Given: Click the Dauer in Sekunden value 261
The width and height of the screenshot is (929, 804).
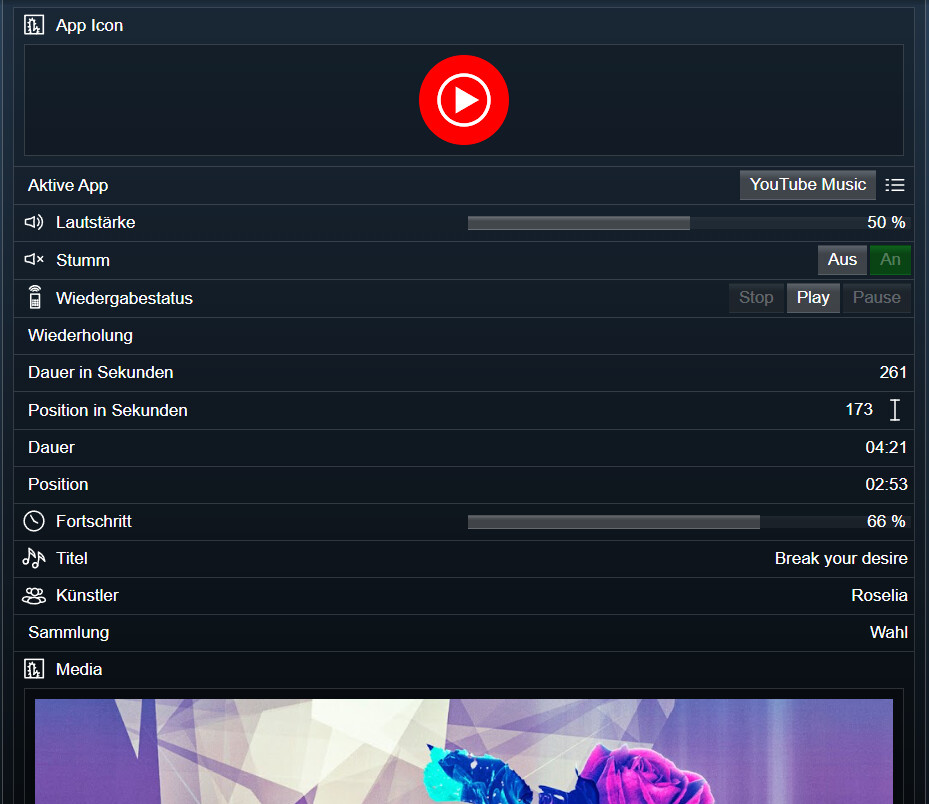Looking at the screenshot, I should tap(893, 372).
